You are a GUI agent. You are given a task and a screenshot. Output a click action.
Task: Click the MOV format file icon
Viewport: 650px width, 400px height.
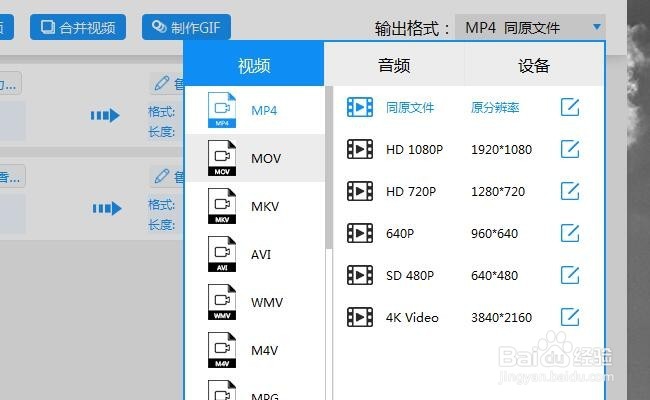pos(222,158)
